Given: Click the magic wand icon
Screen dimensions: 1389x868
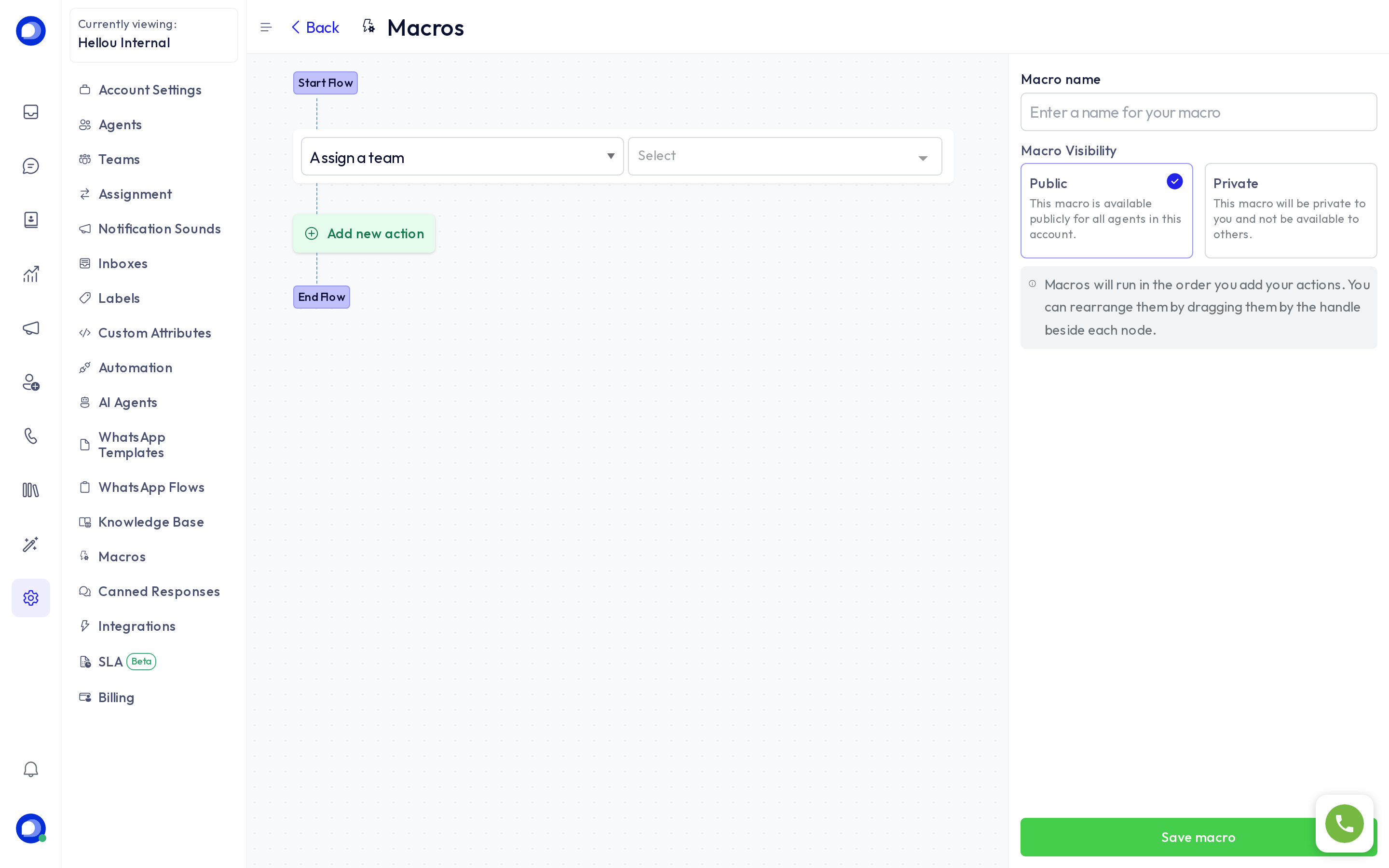Looking at the screenshot, I should [30, 544].
